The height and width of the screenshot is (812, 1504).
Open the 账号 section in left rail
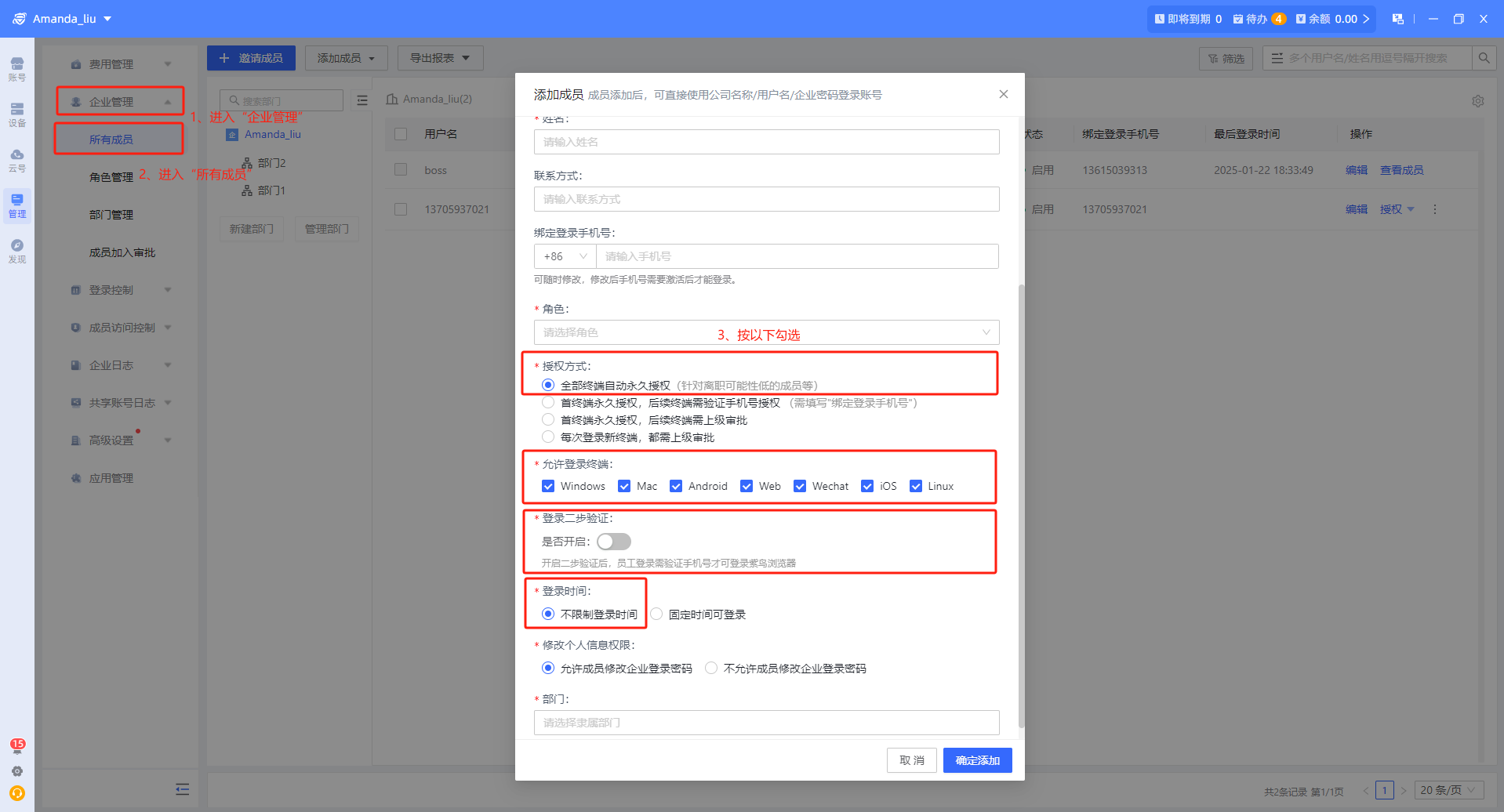coord(17,69)
